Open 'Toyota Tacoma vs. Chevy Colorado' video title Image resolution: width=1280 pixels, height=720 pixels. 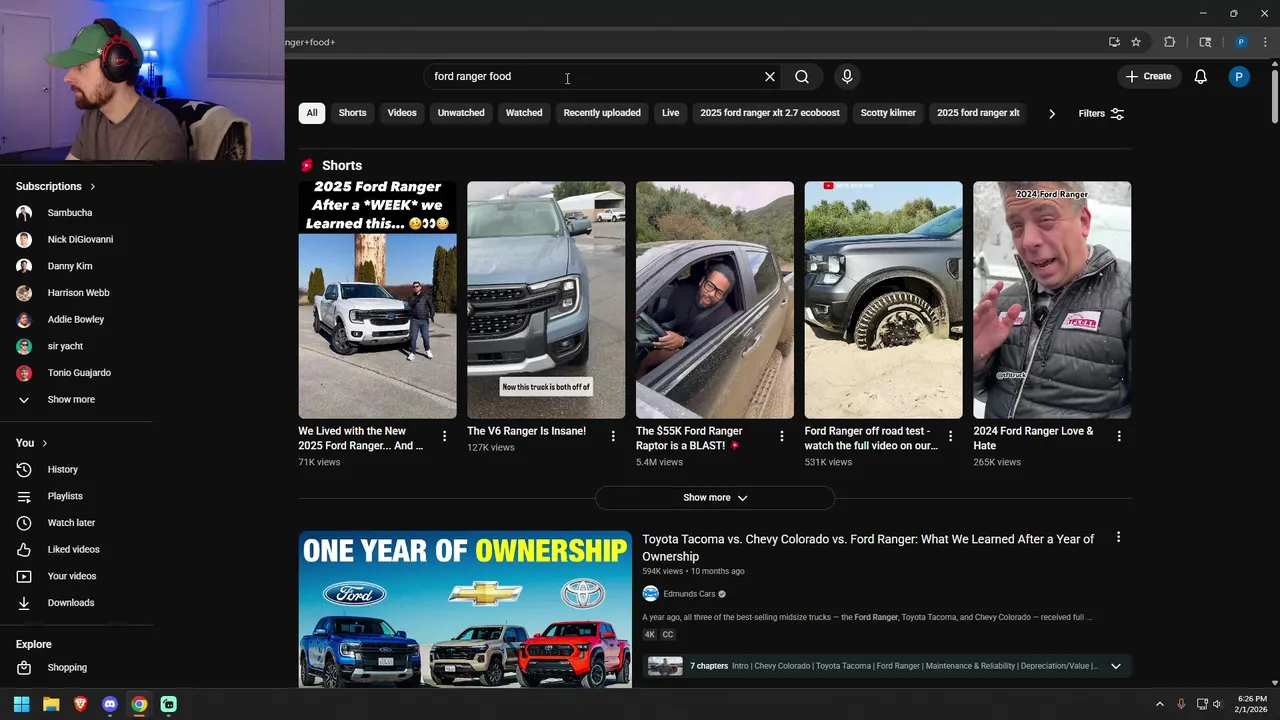[x=868, y=547]
